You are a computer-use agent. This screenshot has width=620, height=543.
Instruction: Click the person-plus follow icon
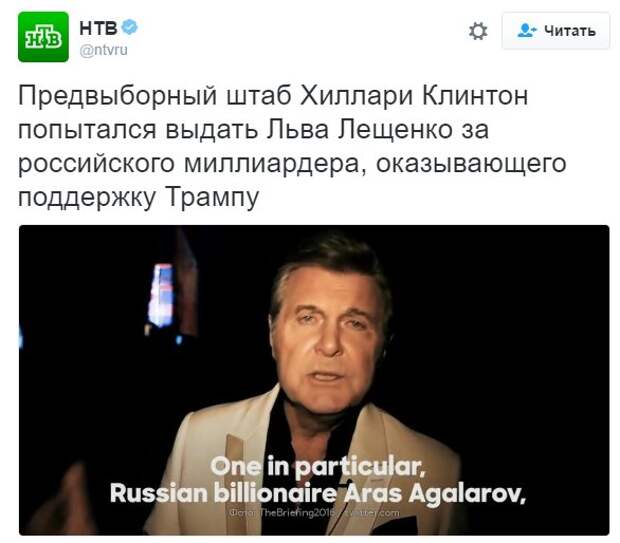(527, 30)
